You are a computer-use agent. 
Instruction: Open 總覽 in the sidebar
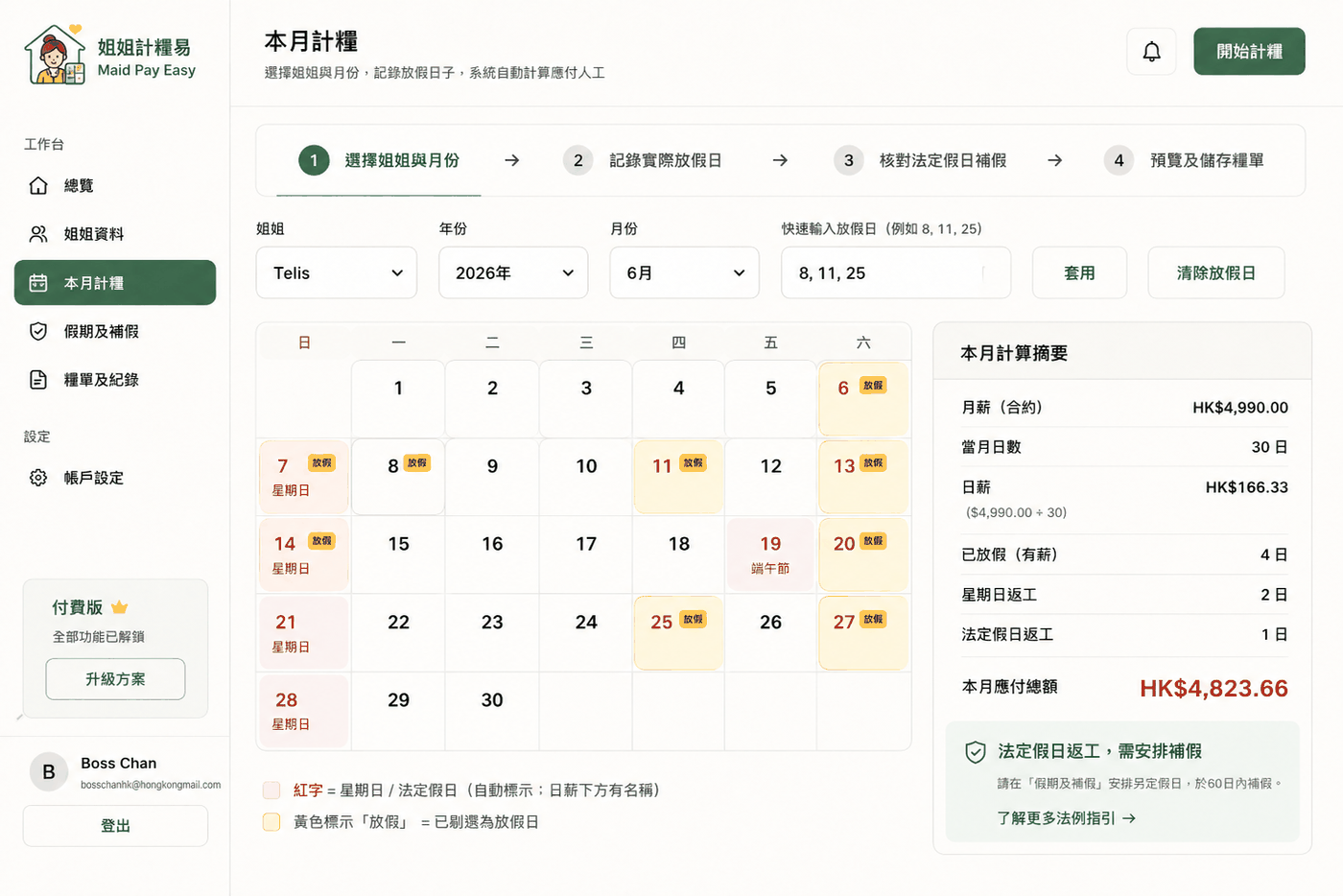coord(115,185)
